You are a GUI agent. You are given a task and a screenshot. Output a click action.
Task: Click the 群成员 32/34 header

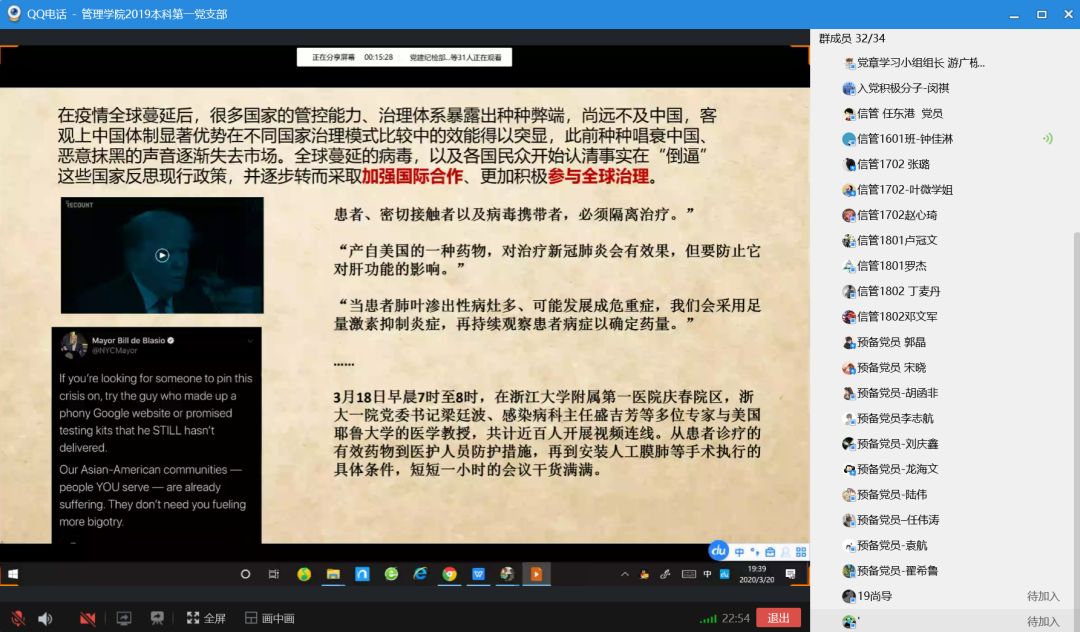click(851, 38)
